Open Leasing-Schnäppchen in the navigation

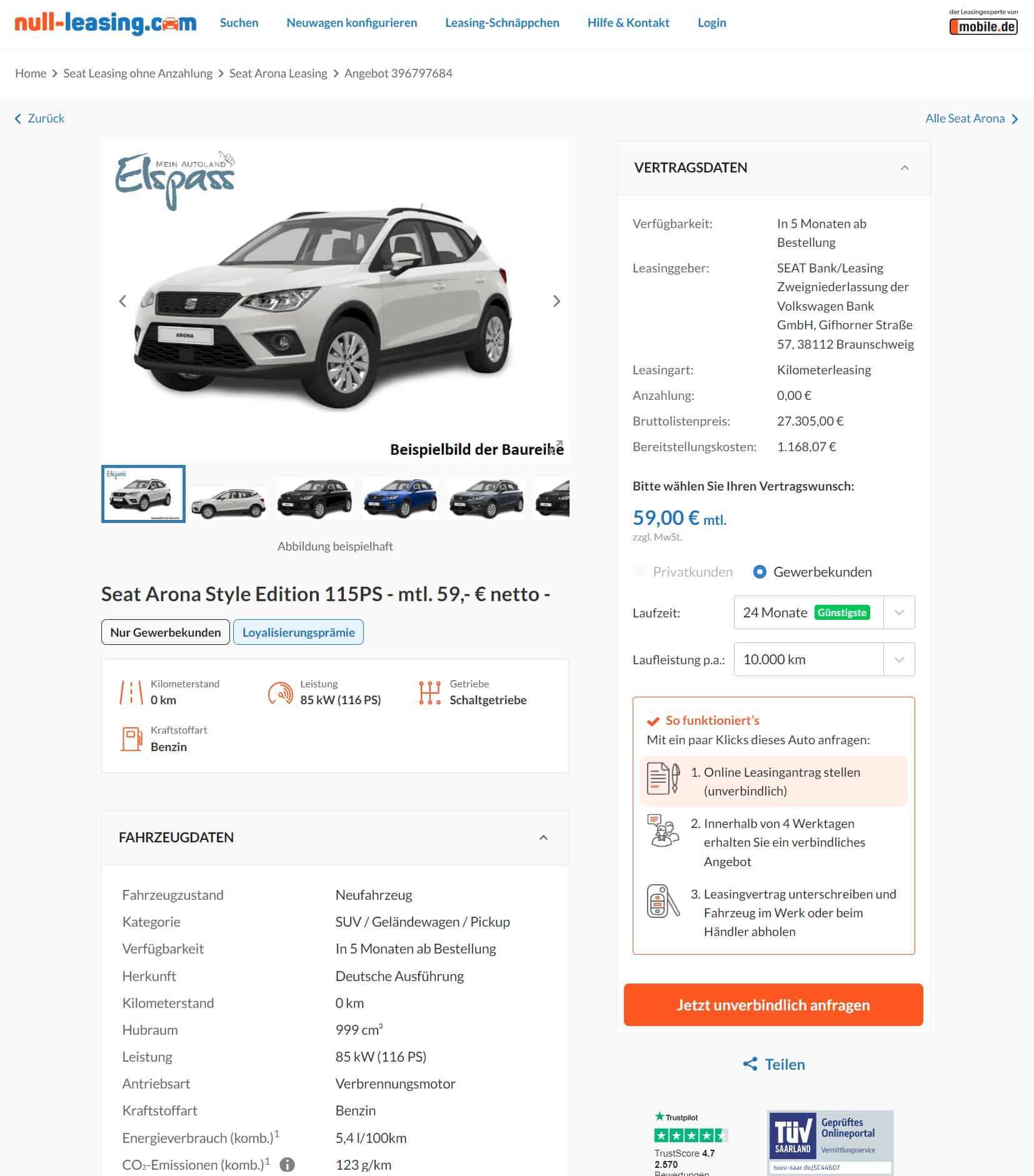coord(502,22)
